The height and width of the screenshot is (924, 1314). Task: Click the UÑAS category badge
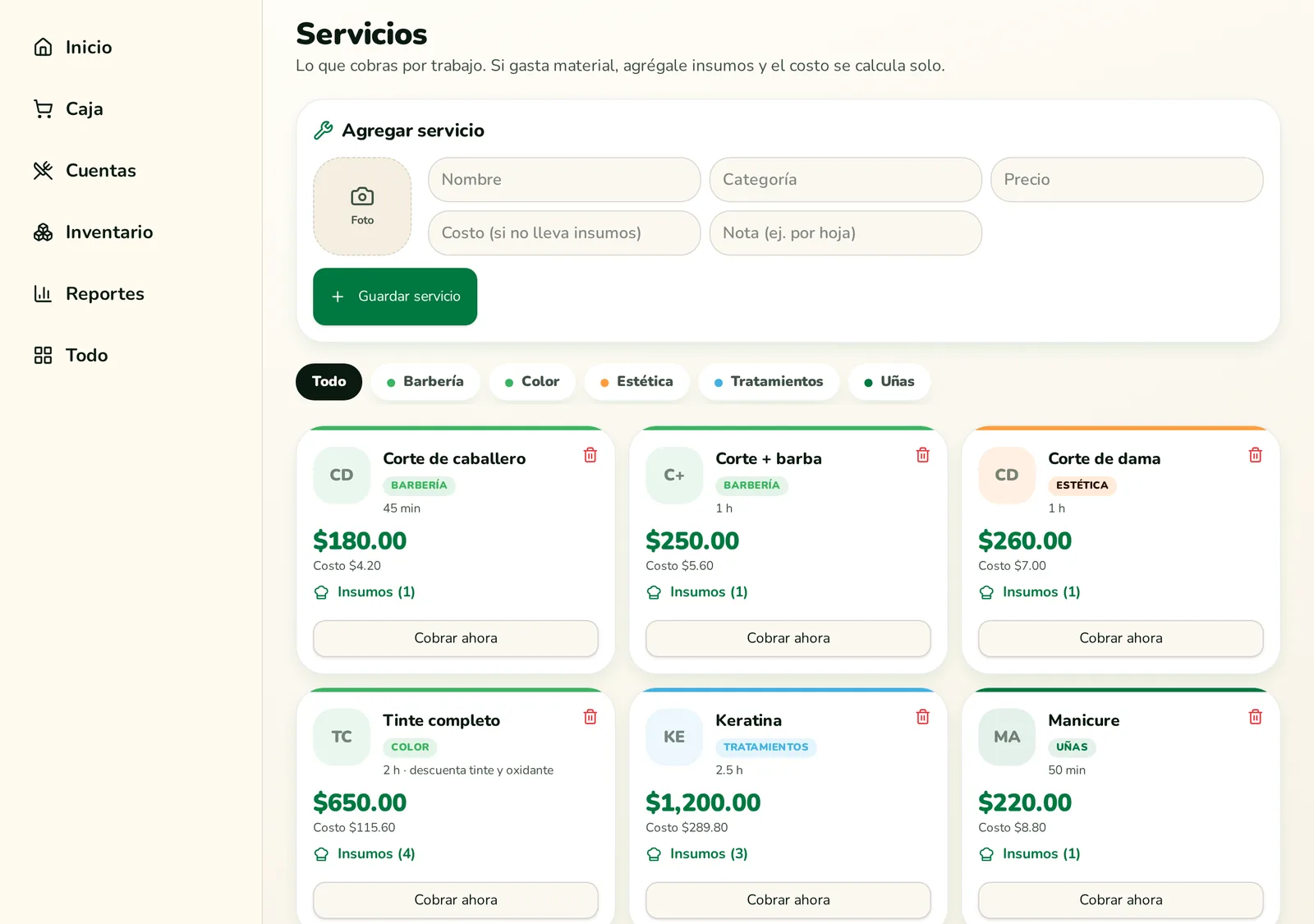point(1072,747)
